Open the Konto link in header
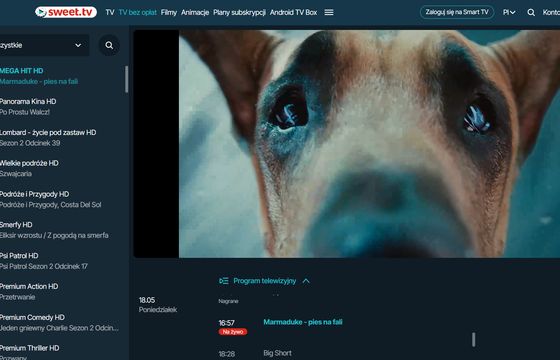The height and width of the screenshot is (360, 560). [551, 12]
